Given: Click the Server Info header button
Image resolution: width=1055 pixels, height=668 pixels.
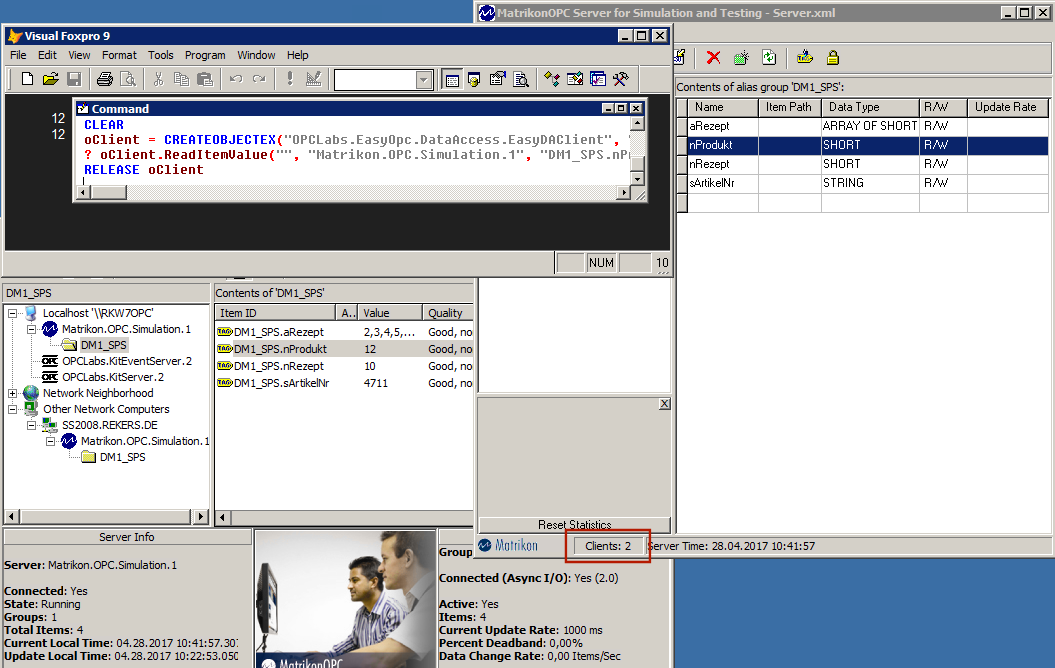Looking at the screenshot, I should [126, 537].
